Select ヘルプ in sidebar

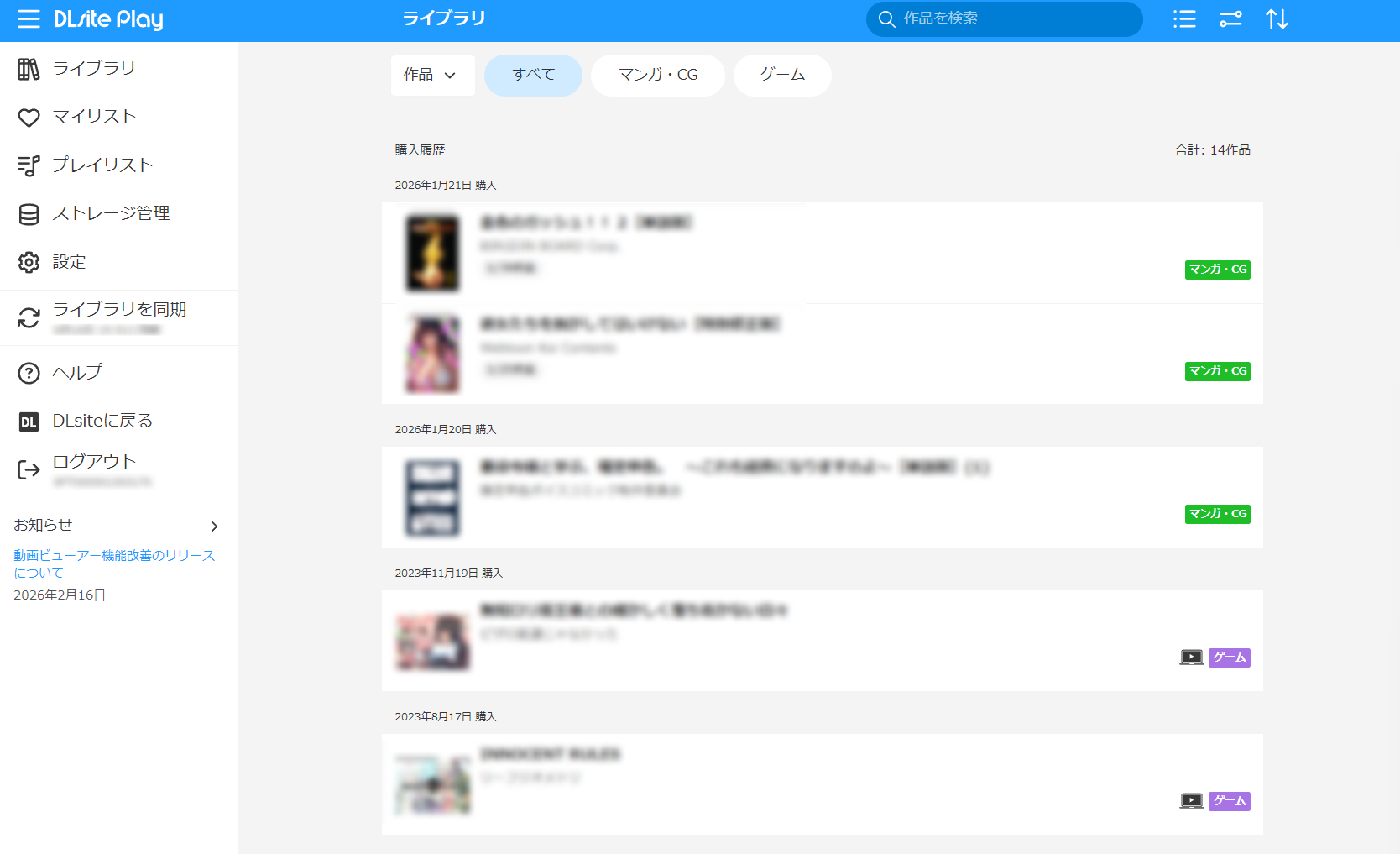click(77, 372)
